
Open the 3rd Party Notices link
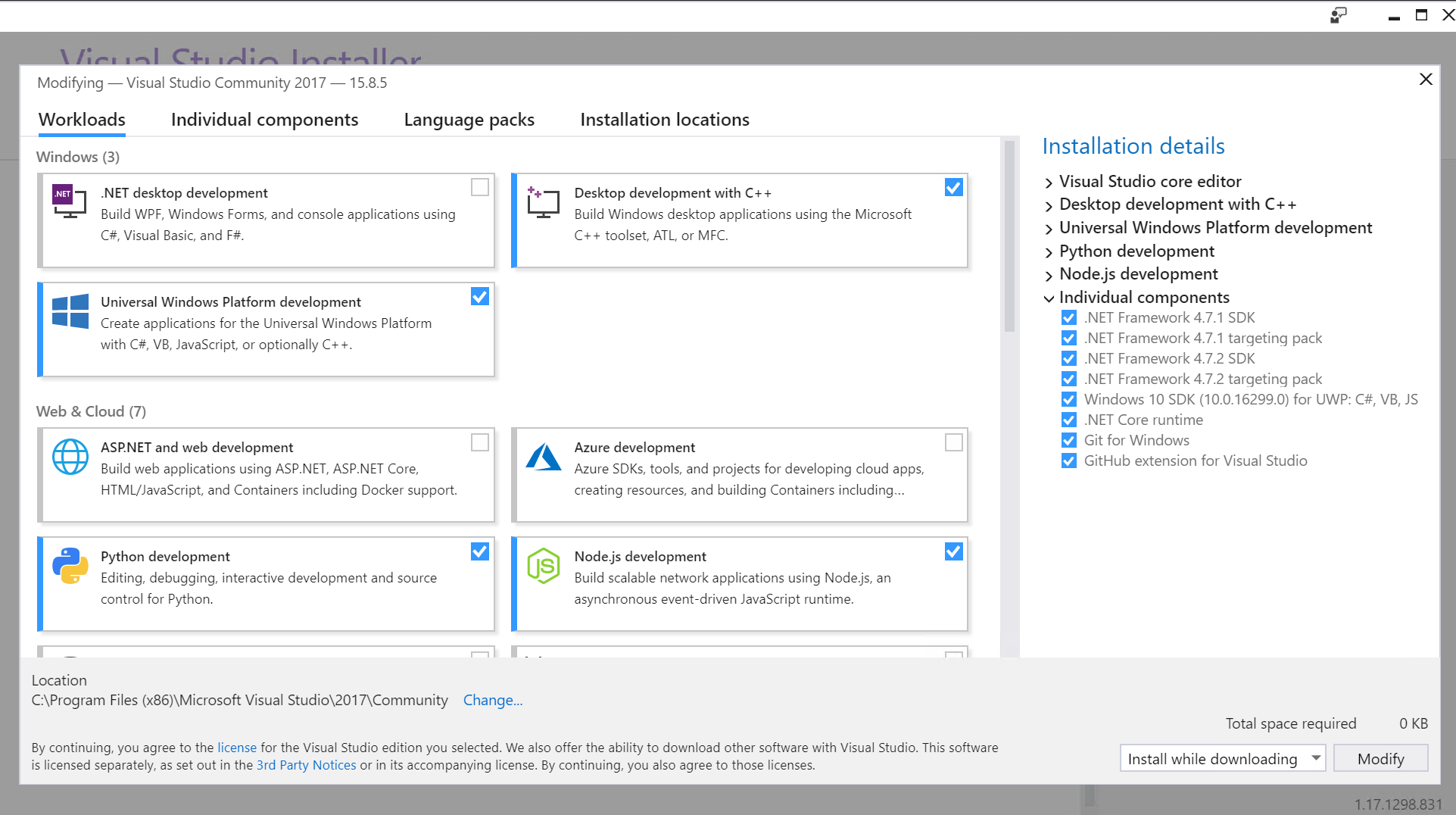click(x=306, y=765)
